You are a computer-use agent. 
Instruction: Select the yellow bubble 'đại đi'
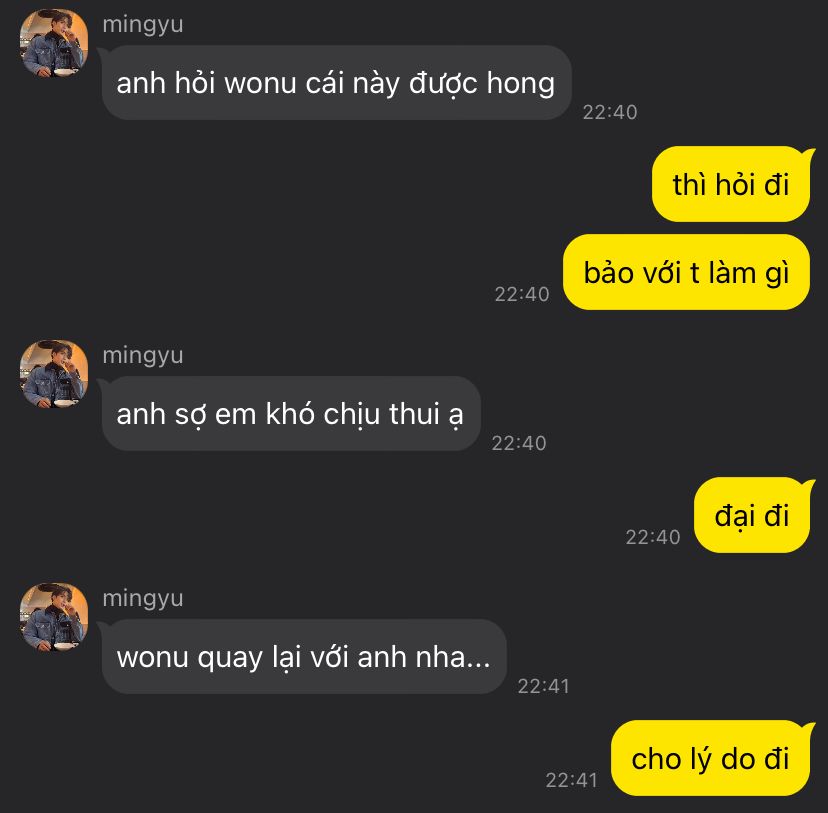point(752,515)
